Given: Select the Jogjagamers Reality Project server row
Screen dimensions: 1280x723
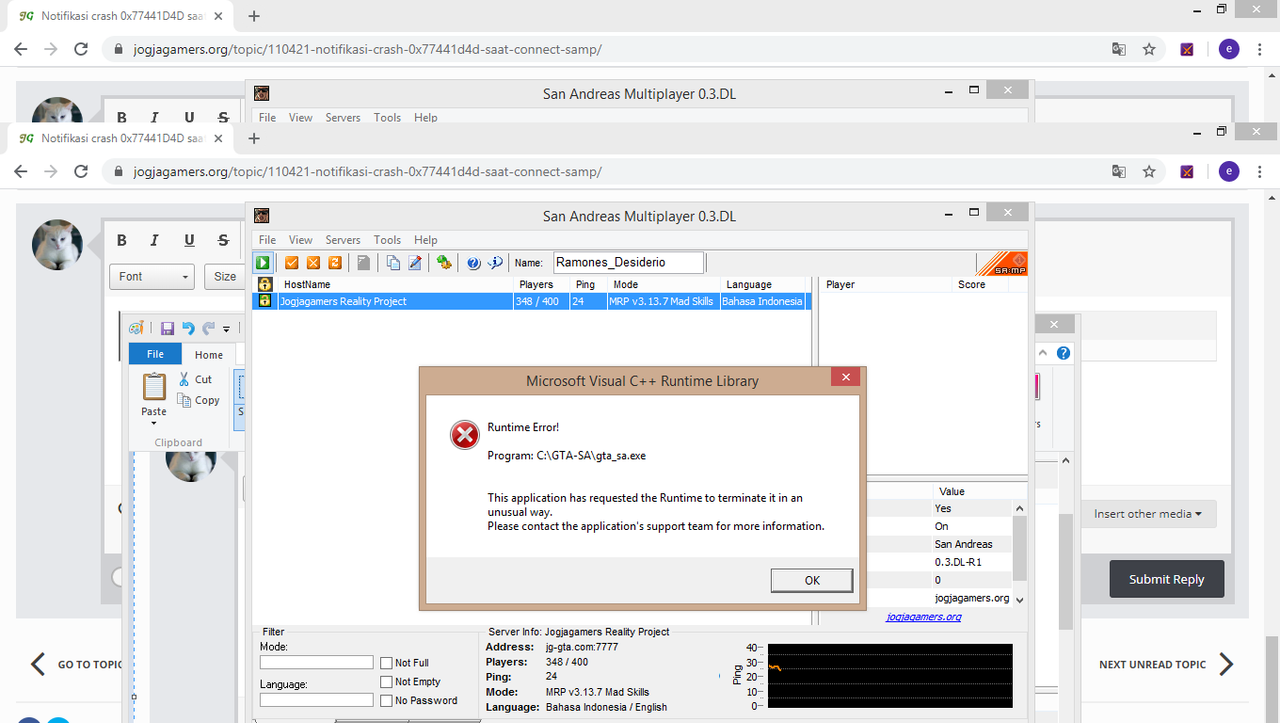Looking at the screenshot, I should coord(531,301).
